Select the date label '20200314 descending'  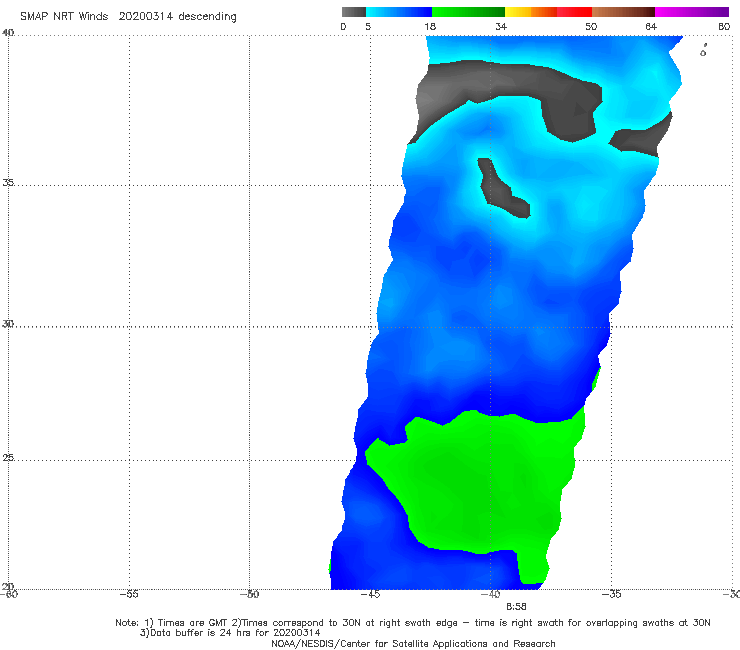[x=177, y=17]
